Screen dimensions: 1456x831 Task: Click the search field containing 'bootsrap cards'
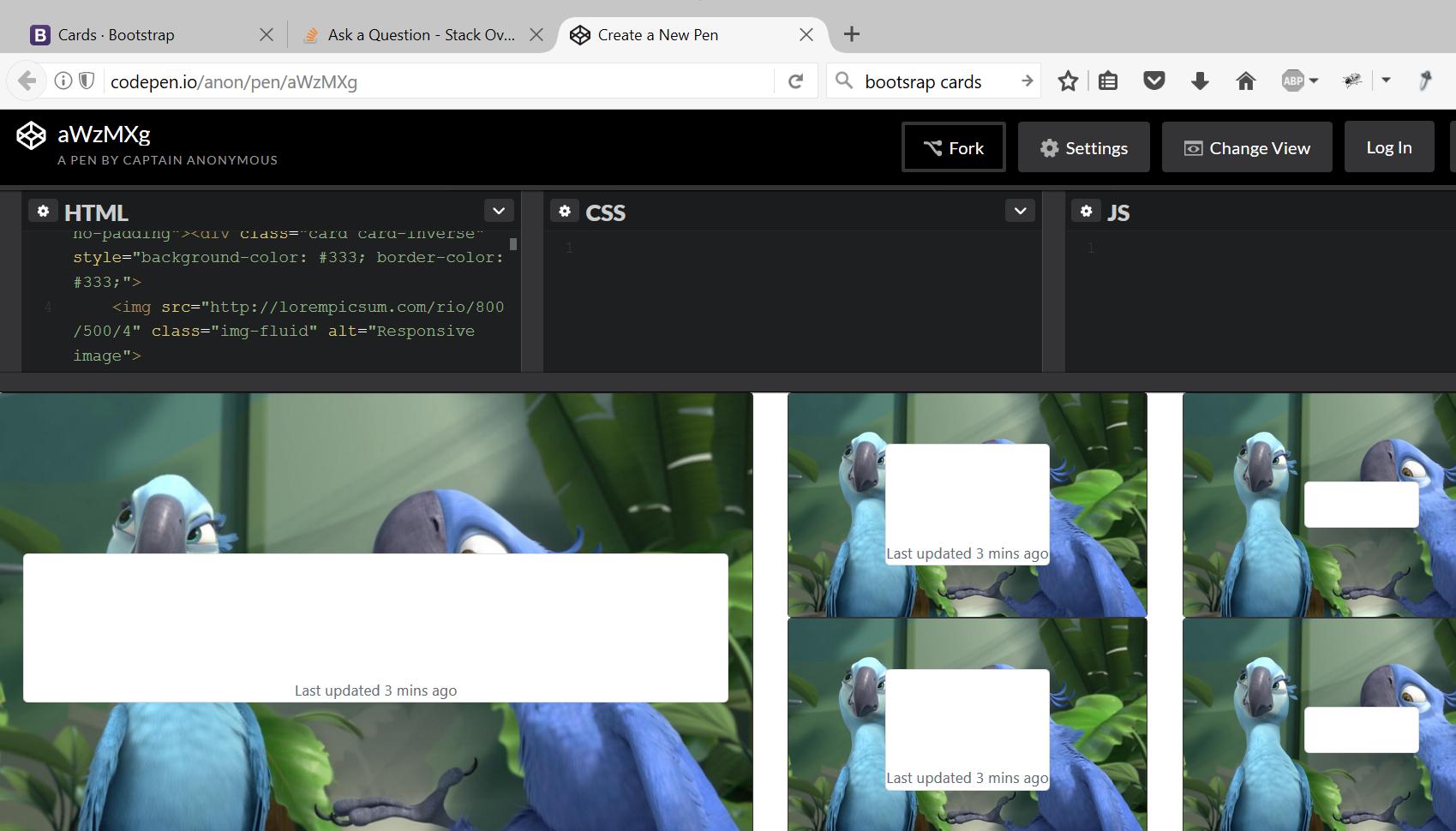934,81
